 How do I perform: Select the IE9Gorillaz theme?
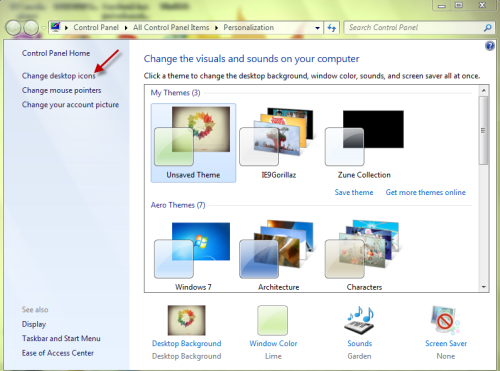point(279,143)
